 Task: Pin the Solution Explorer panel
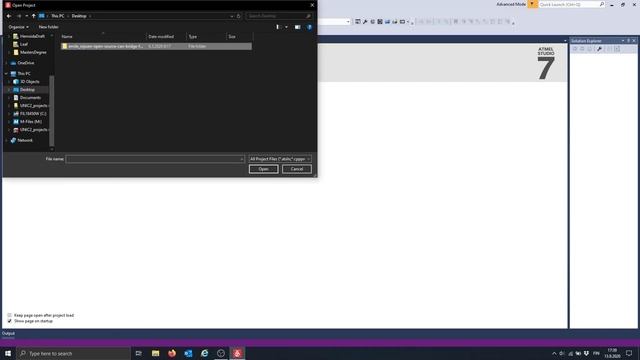coord(629,41)
